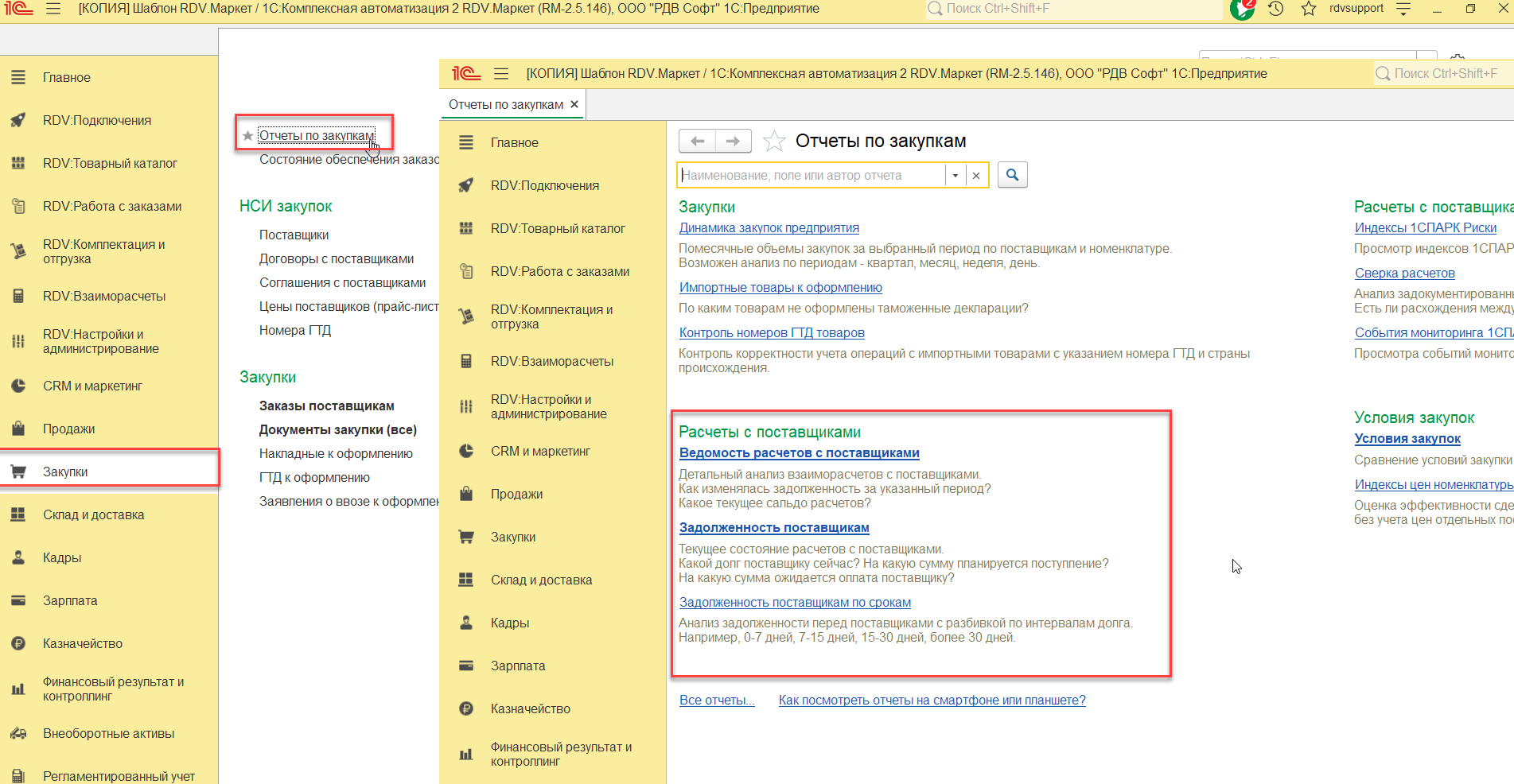Image resolution: width=1514 pixels, height=784 pixels.
Task: Open Ведомость расчетов с поставщиками report
Action: pyautogui.click(x=799, y=453)
